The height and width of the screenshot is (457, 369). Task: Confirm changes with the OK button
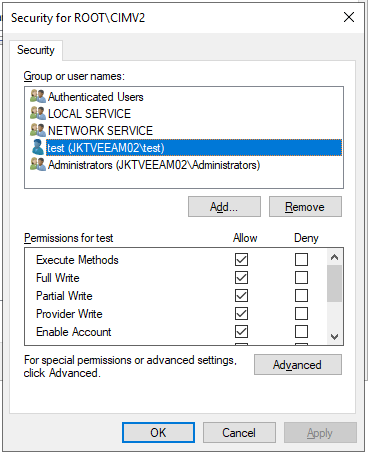click(158, 433)
